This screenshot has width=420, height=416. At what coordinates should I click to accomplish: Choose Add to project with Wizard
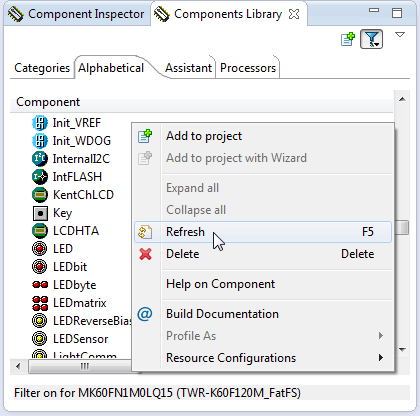point(263,158)
